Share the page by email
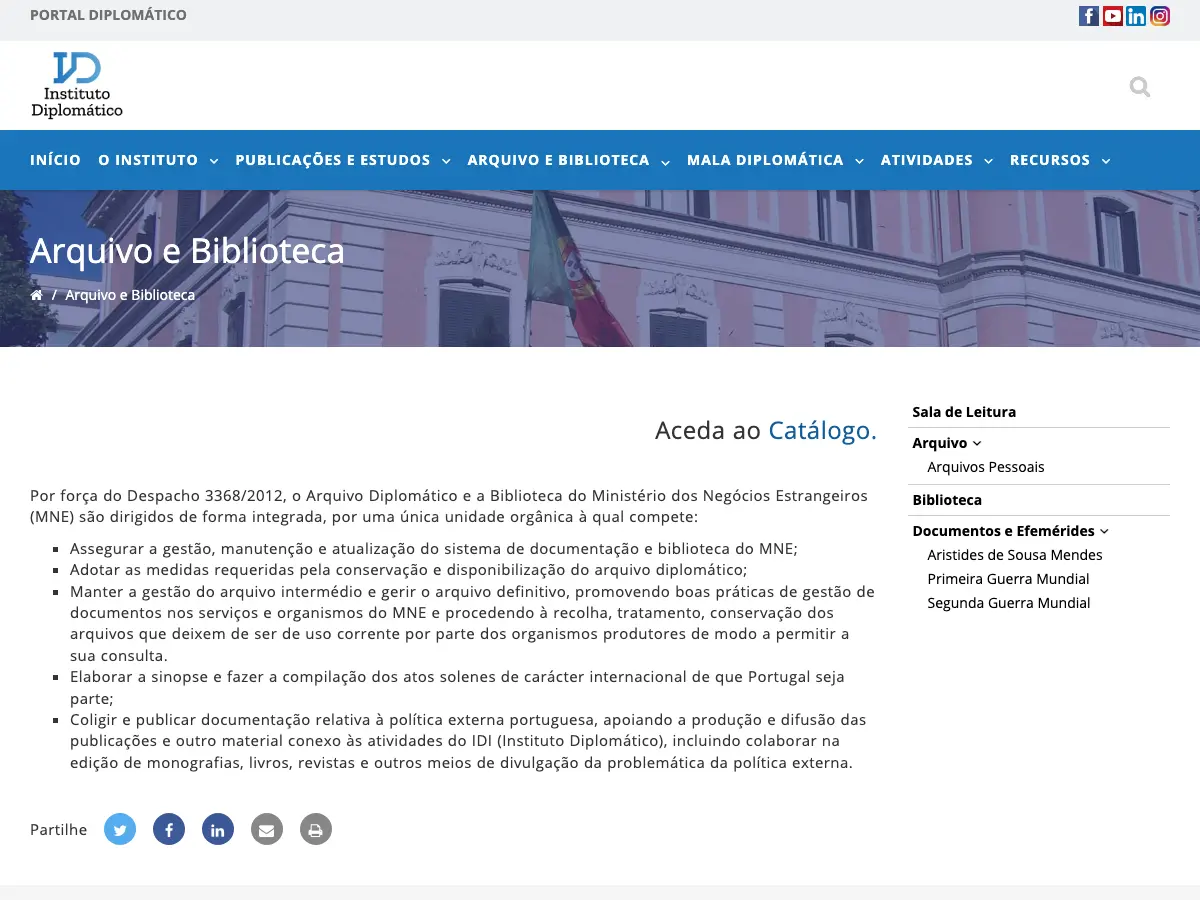The width and height of the screenshot is (1200, 900). (x=267, y=829)
